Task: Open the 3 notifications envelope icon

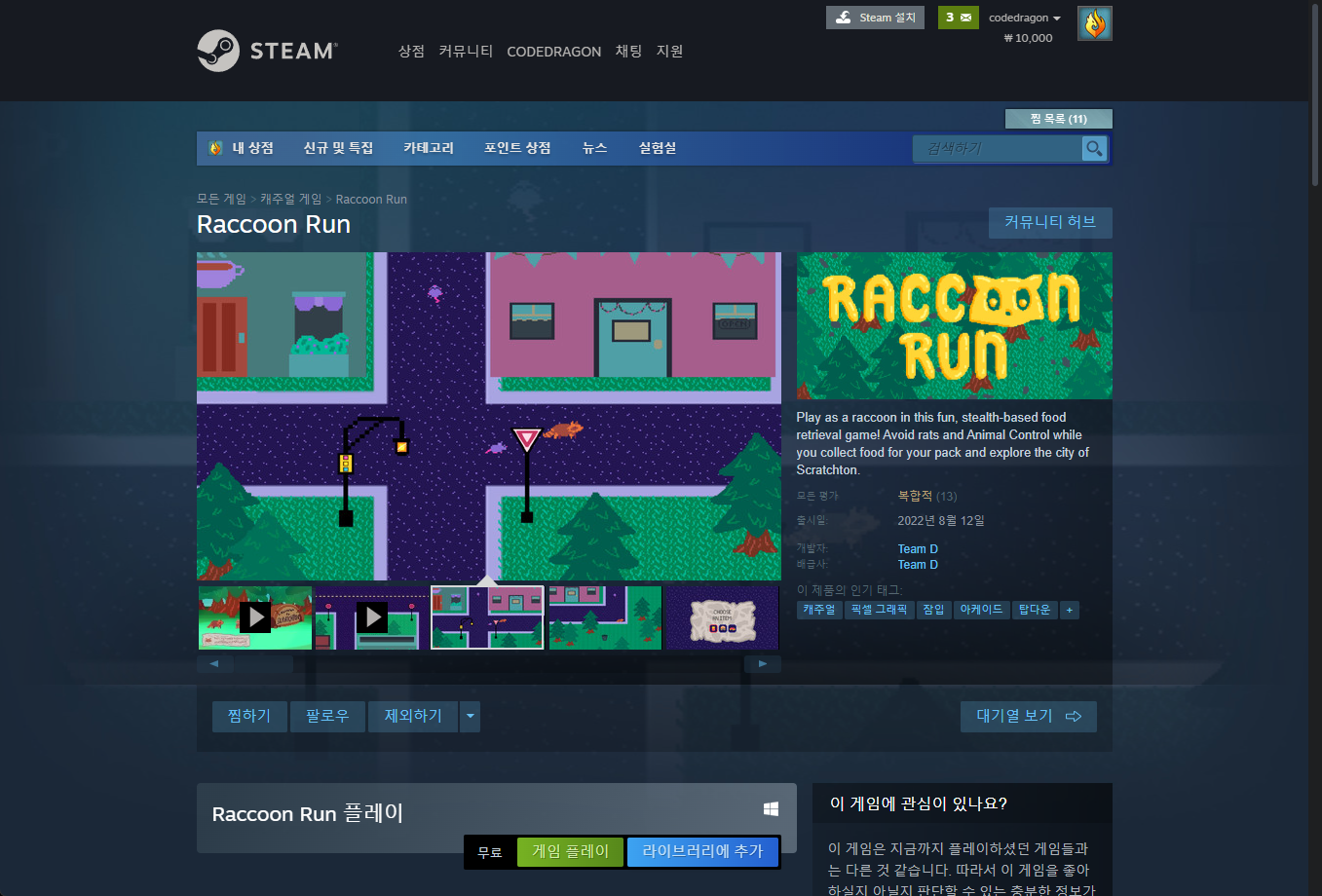Action: point(959,18)
